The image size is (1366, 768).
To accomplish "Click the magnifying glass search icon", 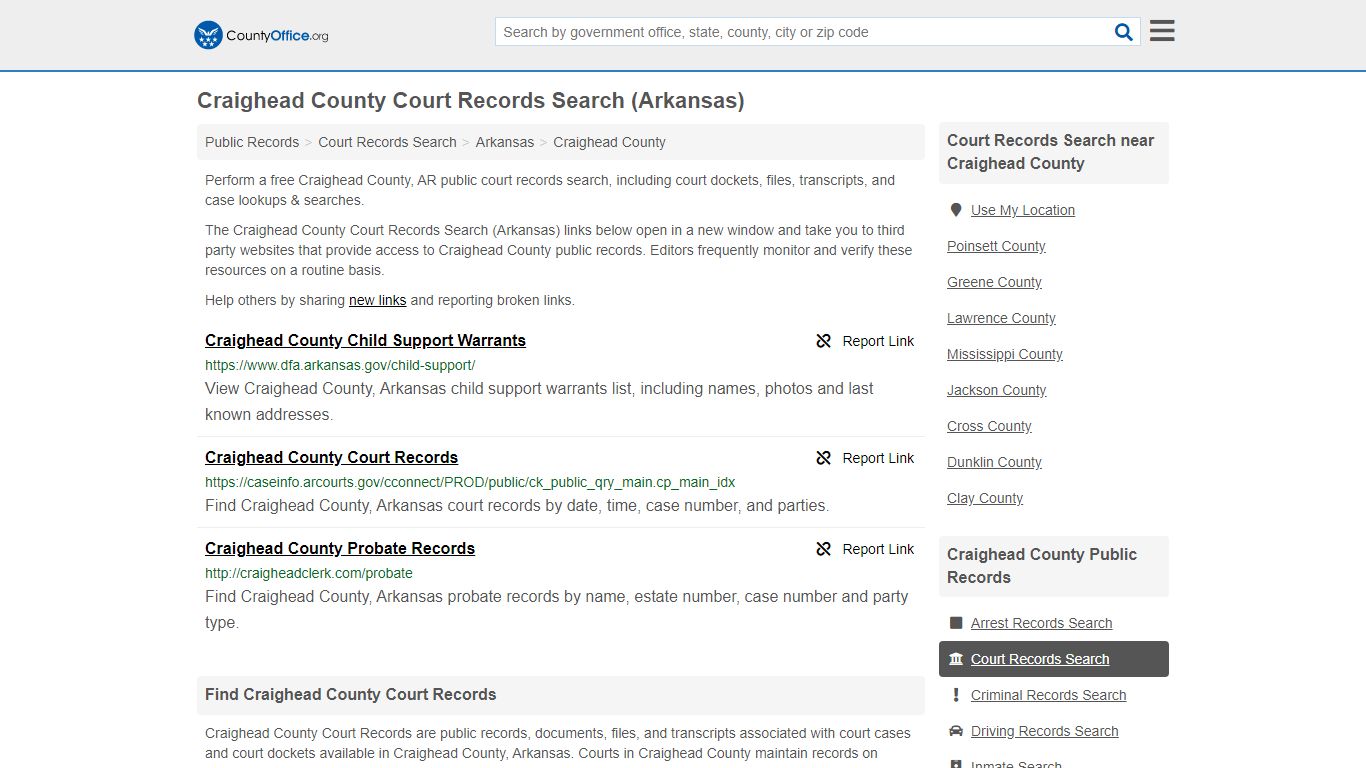I will point(1124,32).
